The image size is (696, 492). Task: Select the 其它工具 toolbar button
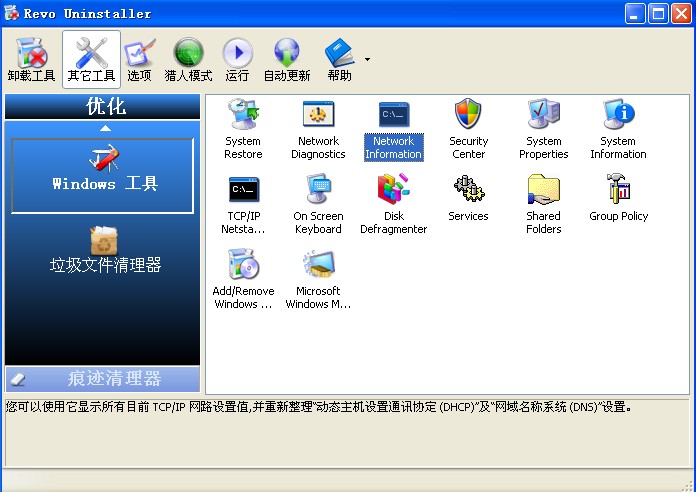(91, 60)
